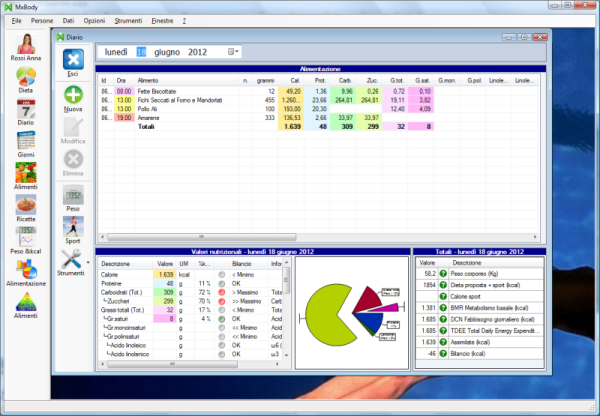The width and height of the screenshot is (600, 416).
Task: Click help icon next to Peso corporeo
Action: pyautogui.click(x=443, y=274)
